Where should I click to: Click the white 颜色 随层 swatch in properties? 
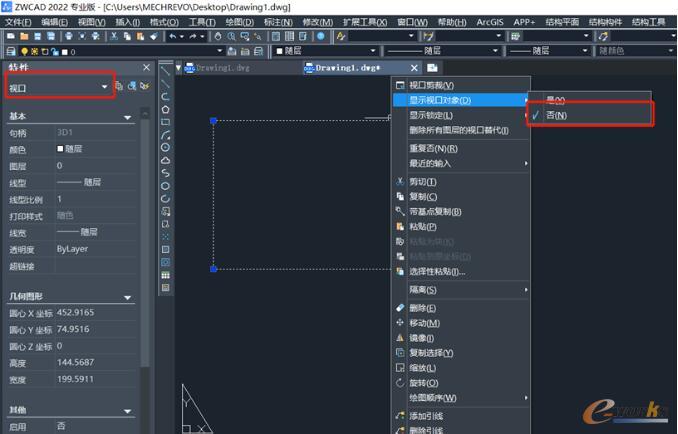pyautogui.click(x=60, y=149)
